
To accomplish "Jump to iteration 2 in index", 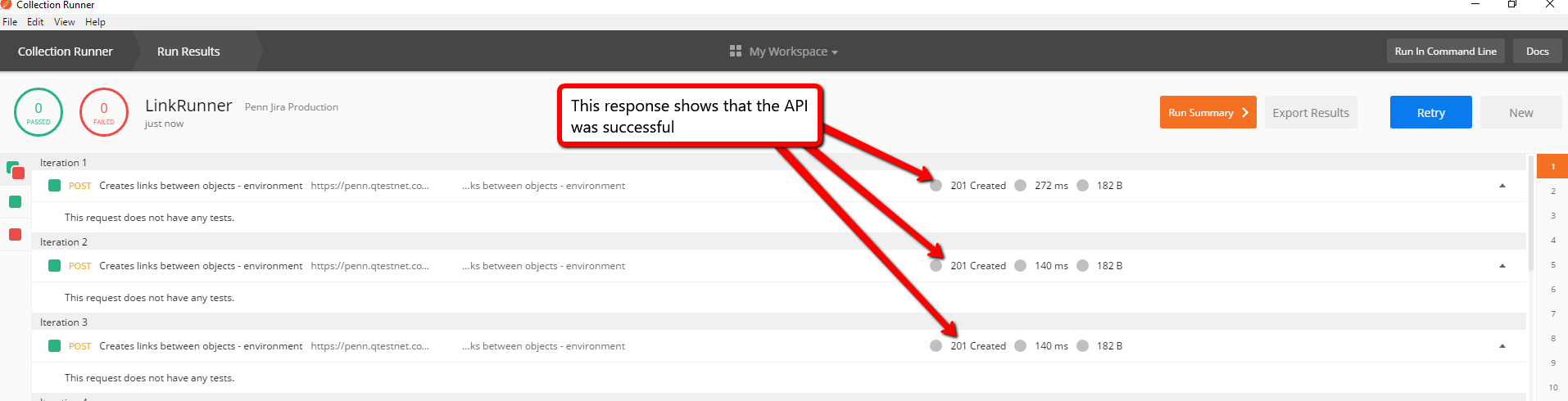I will [x=1552, y=191].
